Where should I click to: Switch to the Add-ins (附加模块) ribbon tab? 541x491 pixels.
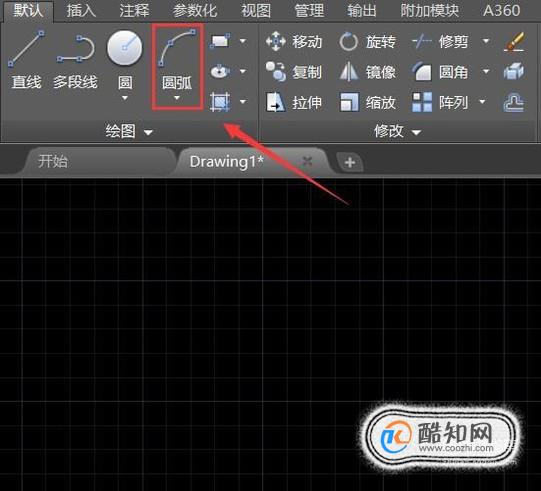tap(430, 10)
